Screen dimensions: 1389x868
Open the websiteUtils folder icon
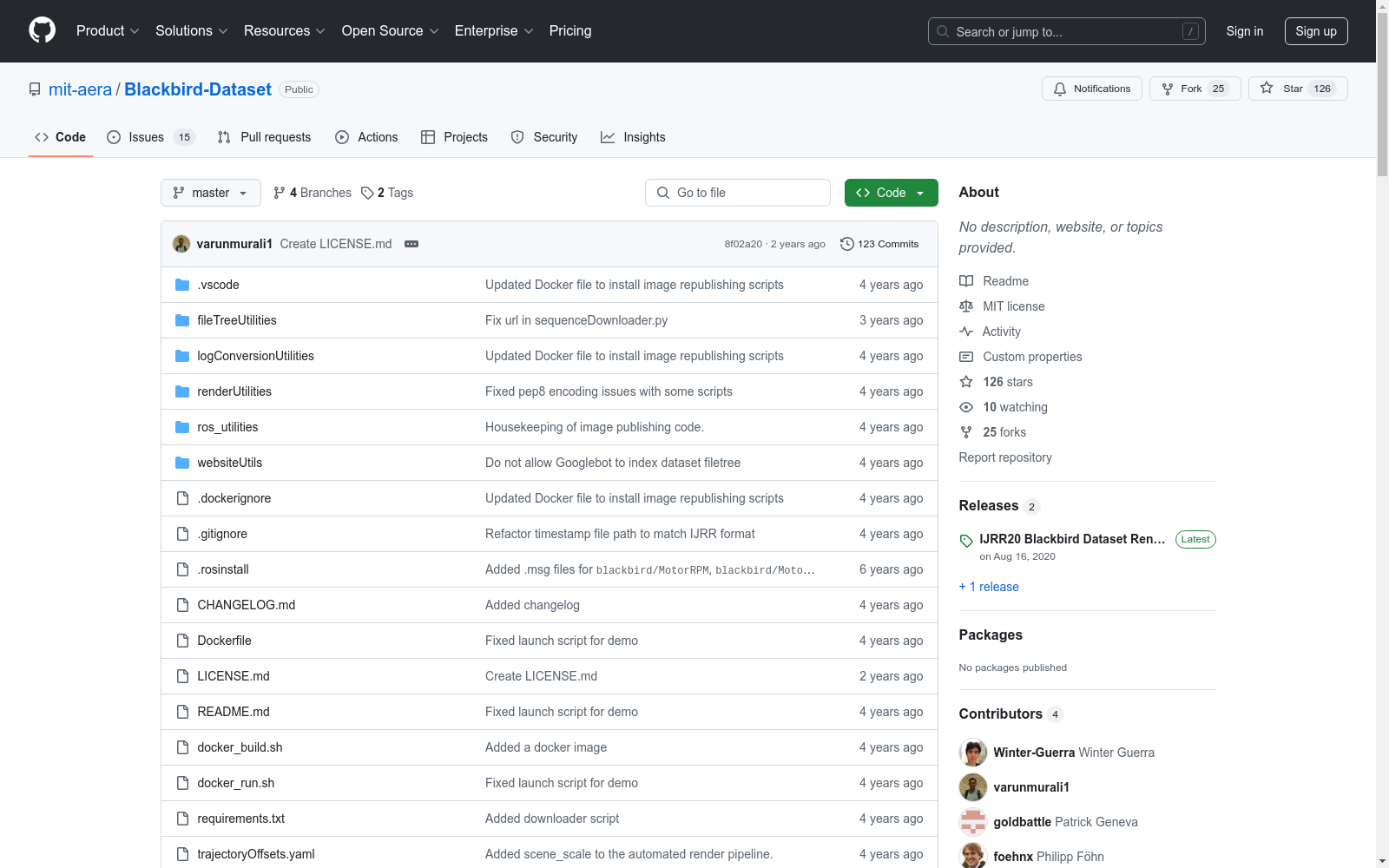coord(182,463)
